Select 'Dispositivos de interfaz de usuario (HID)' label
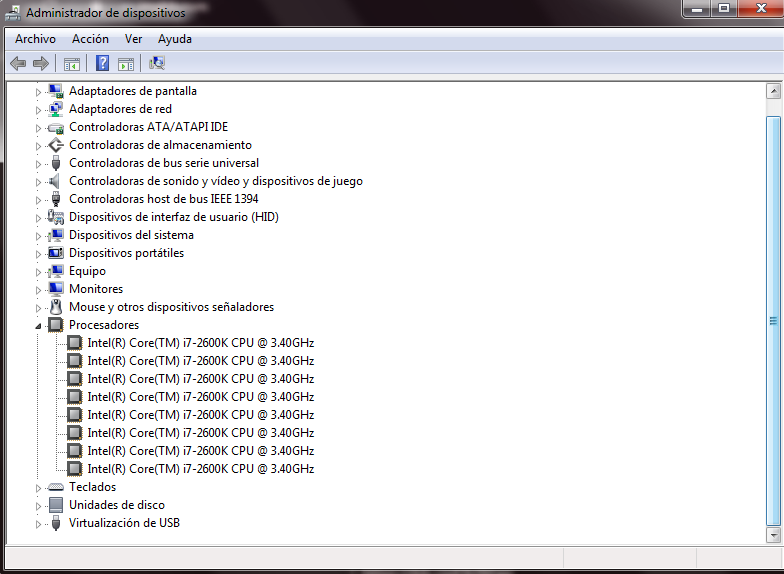Screen dimensions: 784x574 (174, 217)
